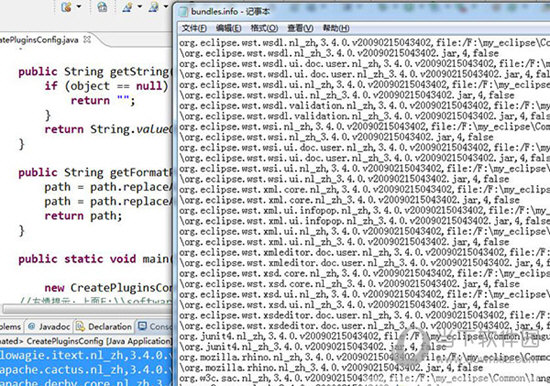Close the CreatePluginsConfig.java editor tab
550x386 pixels.
click(x=87, y=39)
